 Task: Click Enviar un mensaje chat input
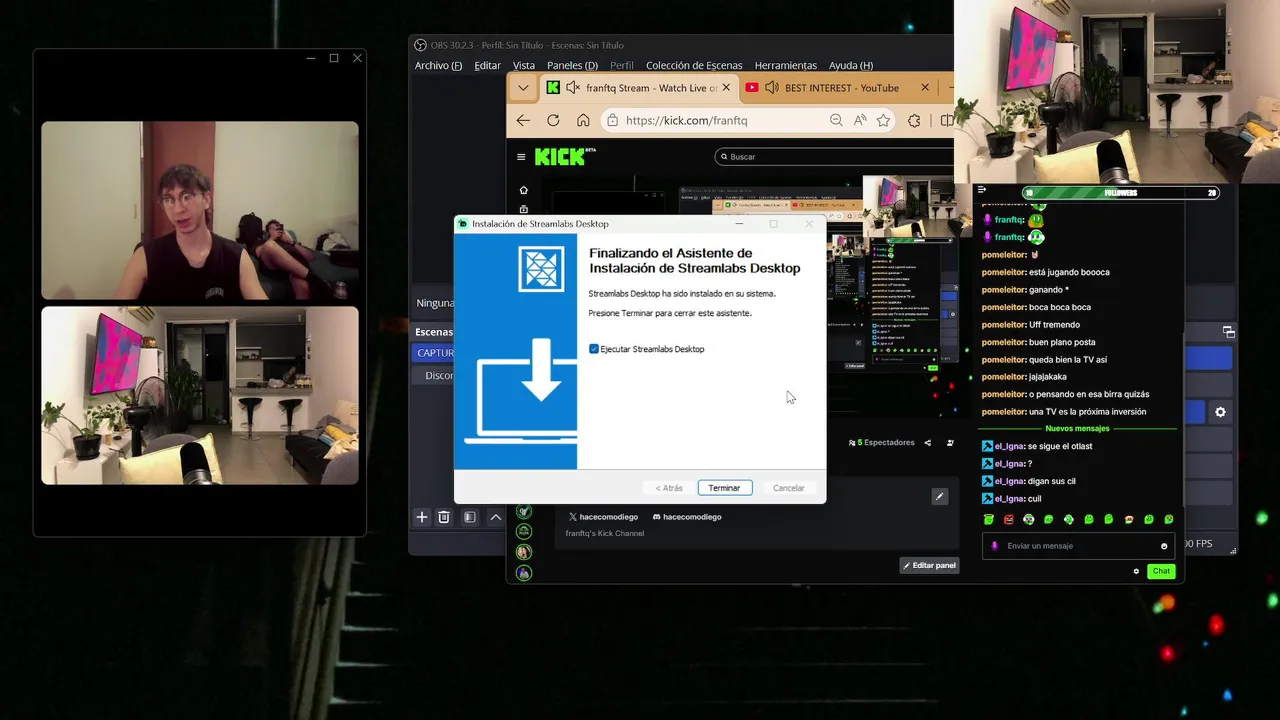1078,546
